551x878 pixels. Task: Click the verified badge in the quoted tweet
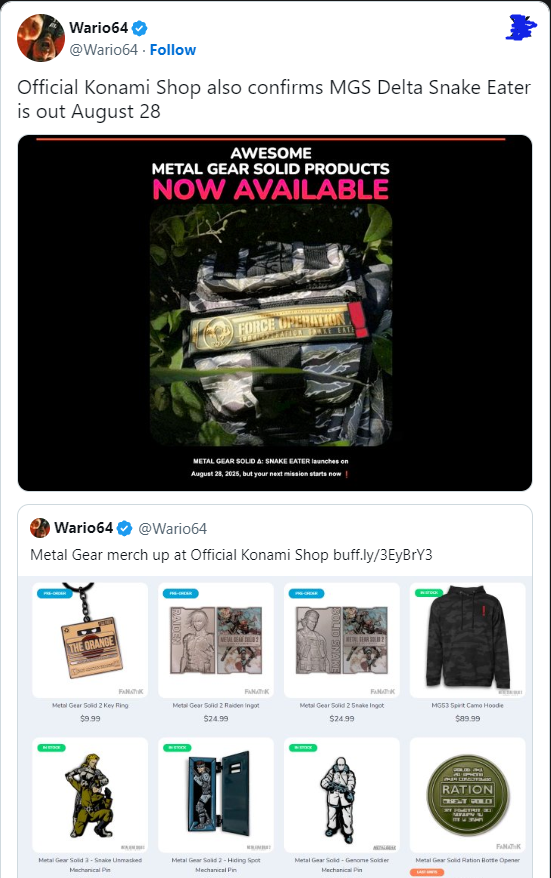click(125, 528)
